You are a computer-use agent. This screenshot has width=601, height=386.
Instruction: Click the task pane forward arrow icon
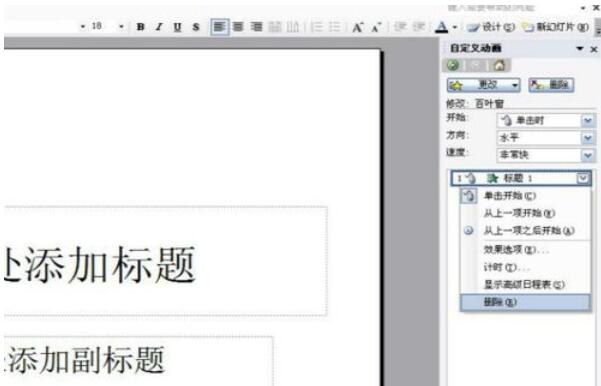(476, 65)
